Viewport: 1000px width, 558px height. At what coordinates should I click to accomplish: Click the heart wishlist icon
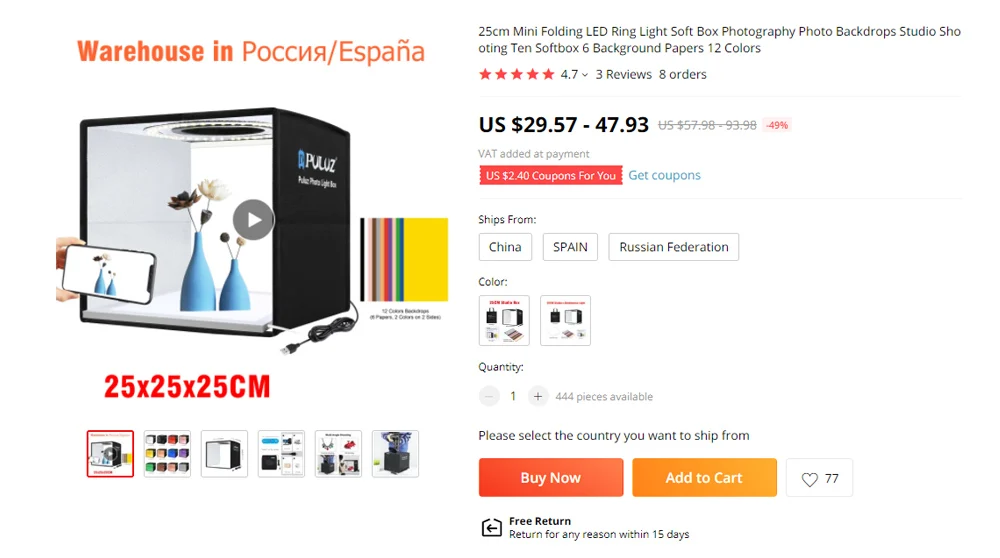[x=809, y=479]
